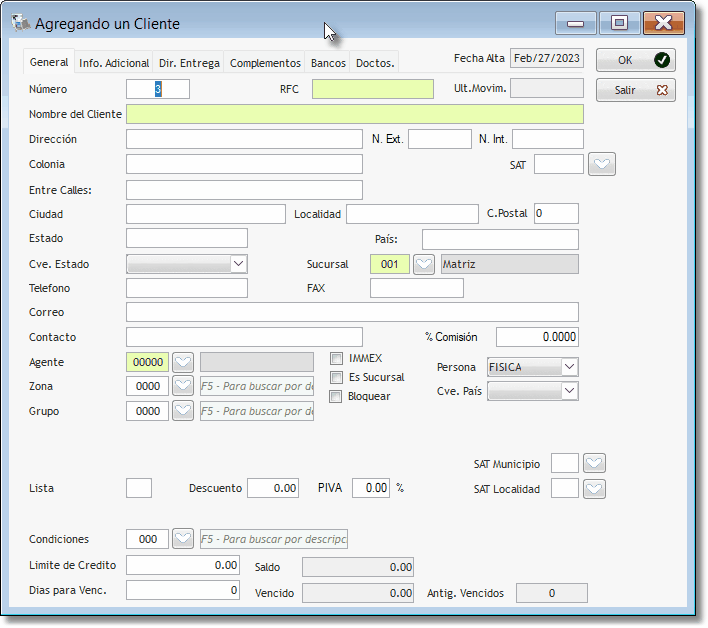Click the RFC input field

point(373,89)
